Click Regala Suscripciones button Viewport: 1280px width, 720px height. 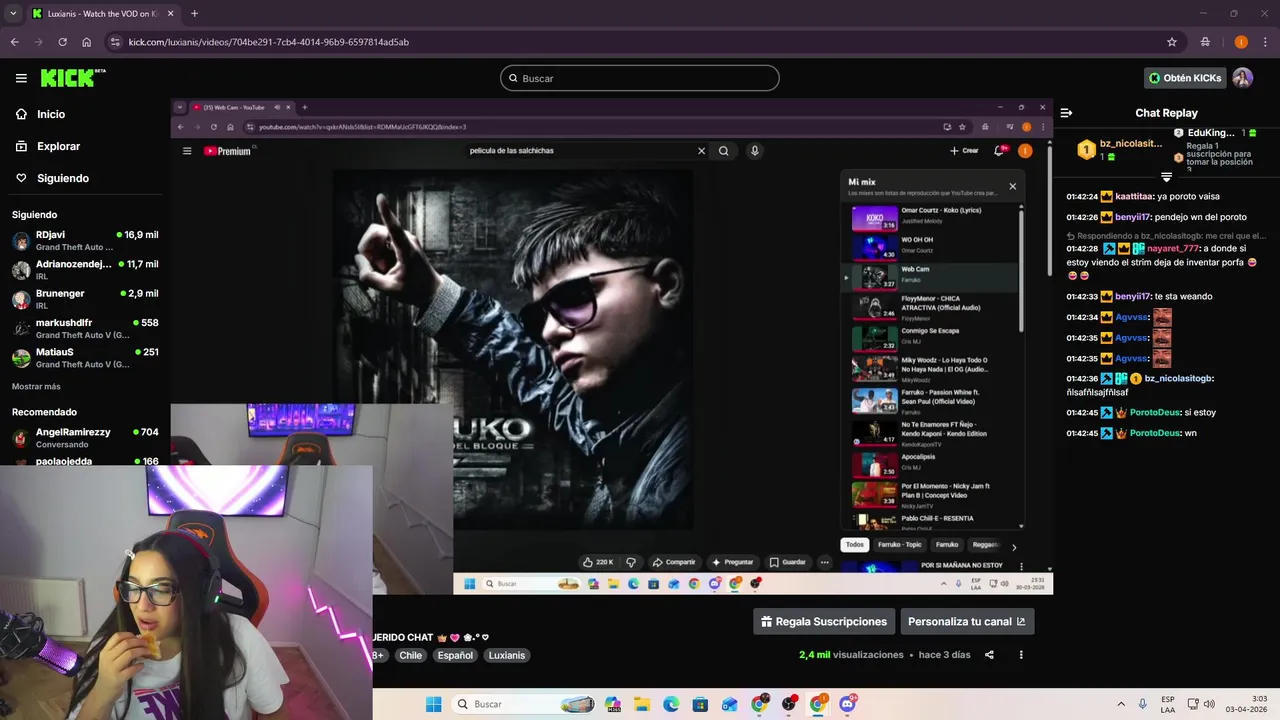tap(823, 621)
